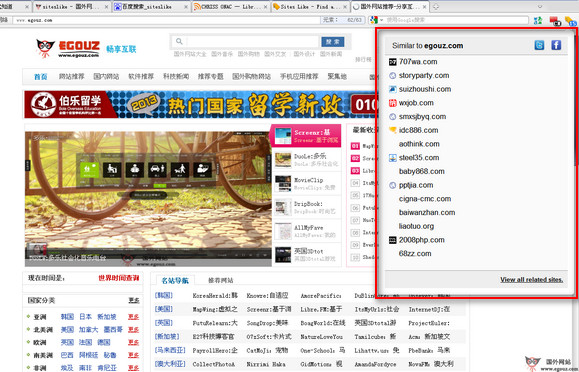Click the Google search box in toolbar
579x372 pixels.
[x=456, y=20]
